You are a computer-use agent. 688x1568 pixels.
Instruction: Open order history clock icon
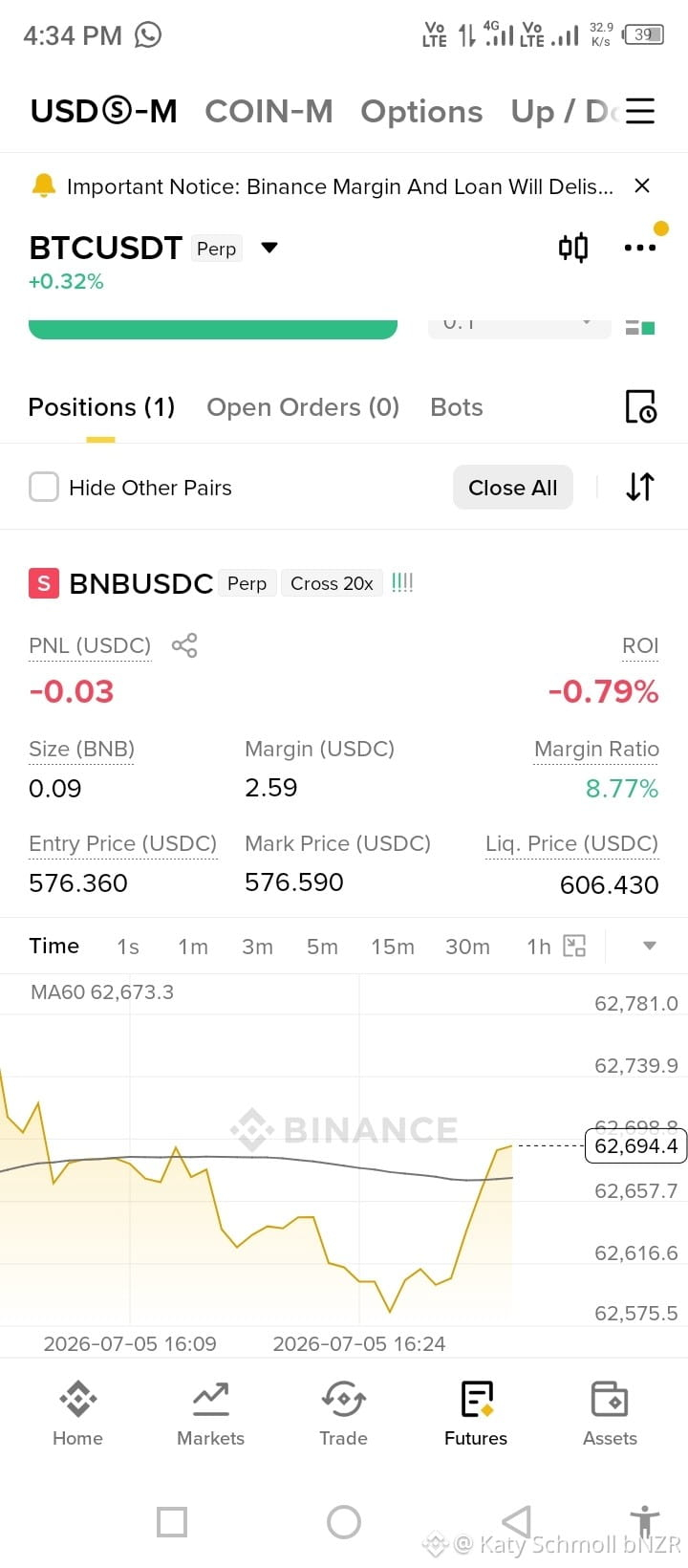640,407
